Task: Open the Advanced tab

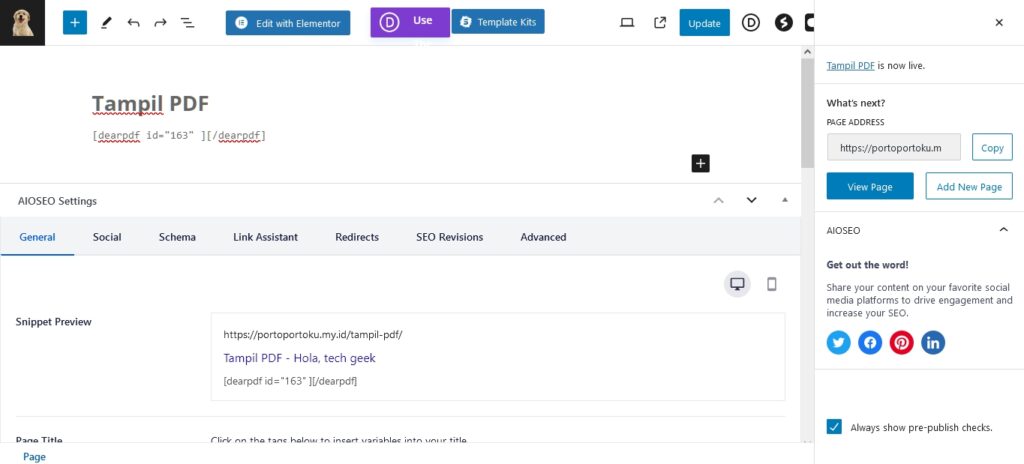Action: pyautogui.click(x=543, y=237)
